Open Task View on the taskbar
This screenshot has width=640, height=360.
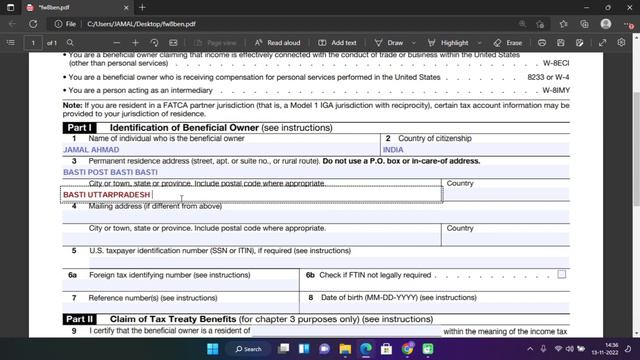[284, 349]
